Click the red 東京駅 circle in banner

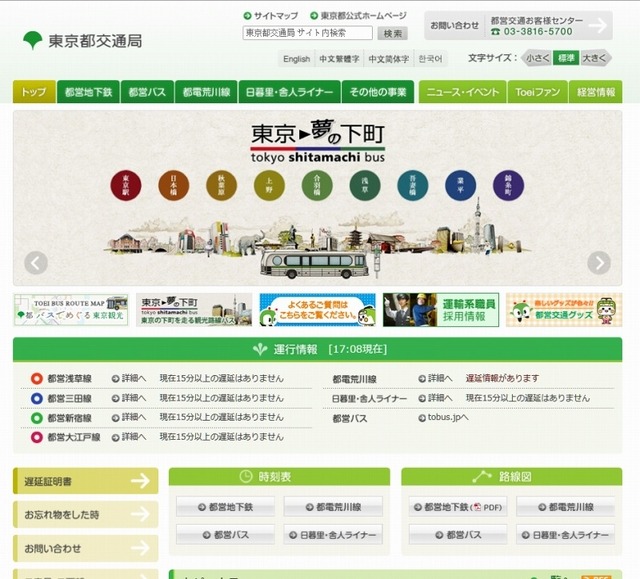pyautogui.click(x=126, y=185)
